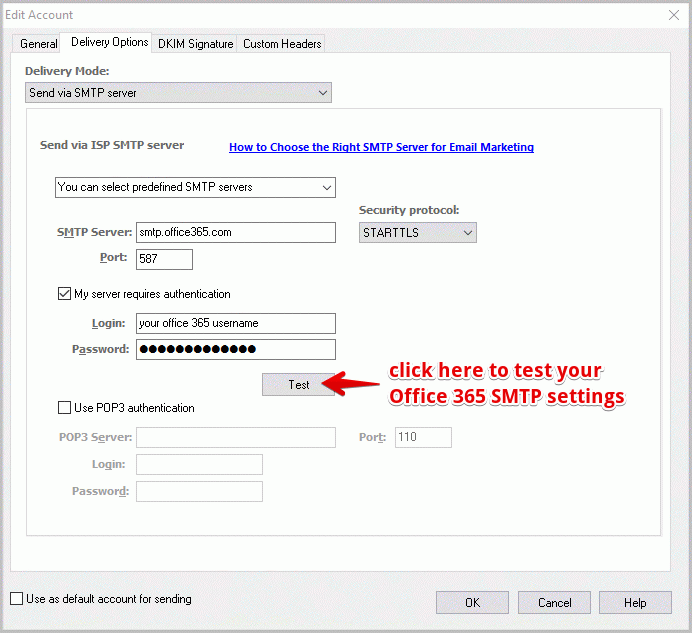Check Use as default account for sending
The image size is (692, 633).
click(17, 599)
